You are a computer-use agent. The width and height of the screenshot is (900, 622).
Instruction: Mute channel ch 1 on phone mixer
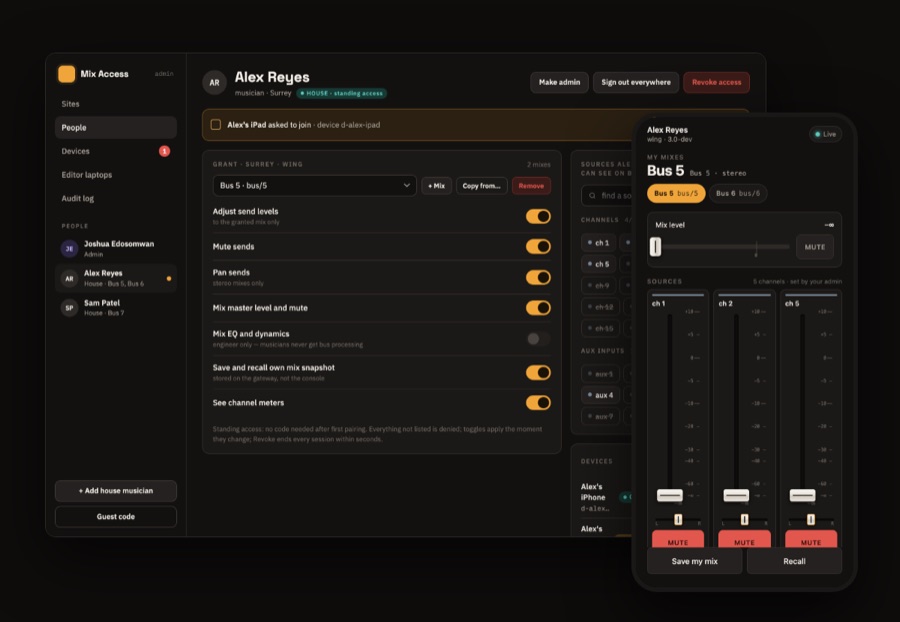678,539
